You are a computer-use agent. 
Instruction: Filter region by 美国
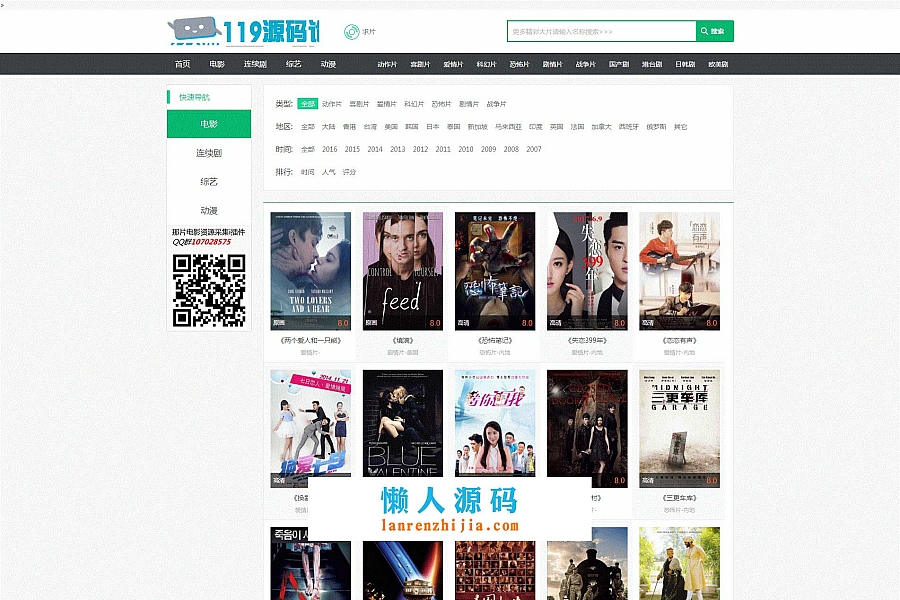(x=391, y=127)
